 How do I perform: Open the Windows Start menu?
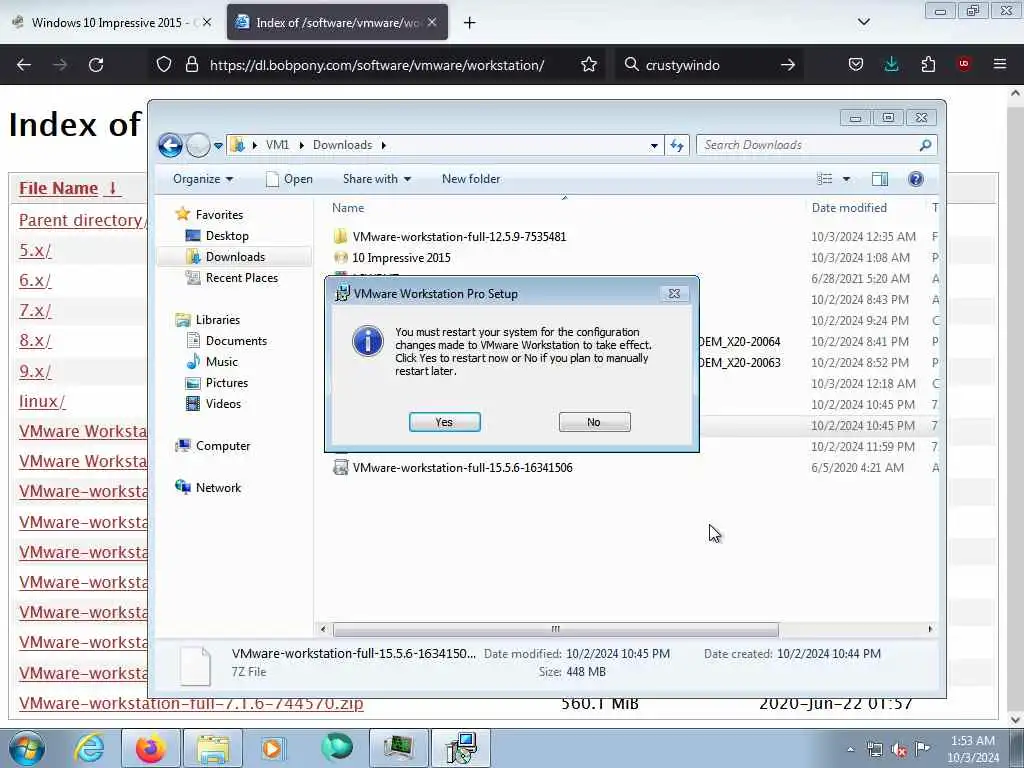pyautogui.click(x=27, y=748)
